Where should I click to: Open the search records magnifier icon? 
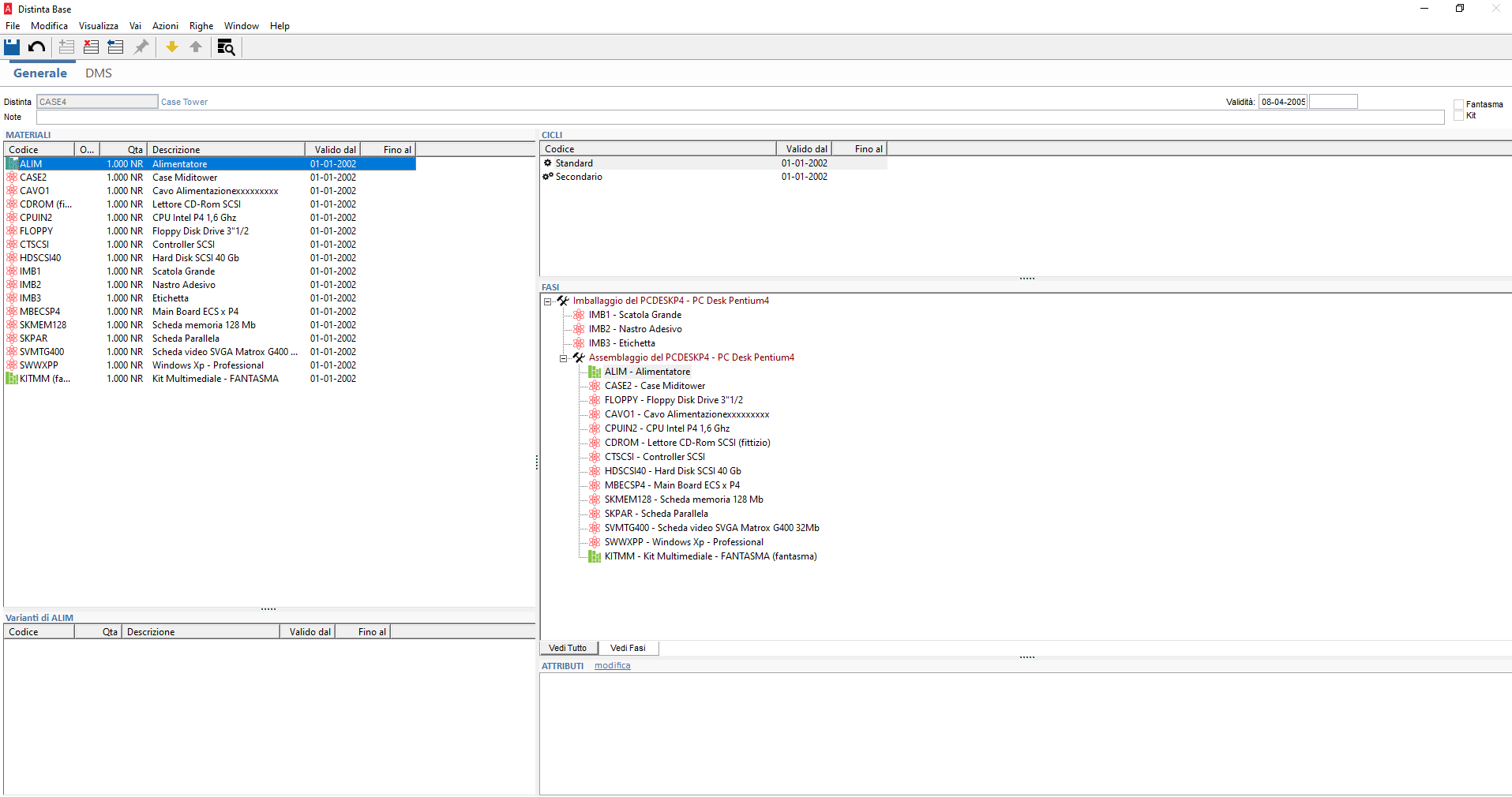tap(226, 47)
